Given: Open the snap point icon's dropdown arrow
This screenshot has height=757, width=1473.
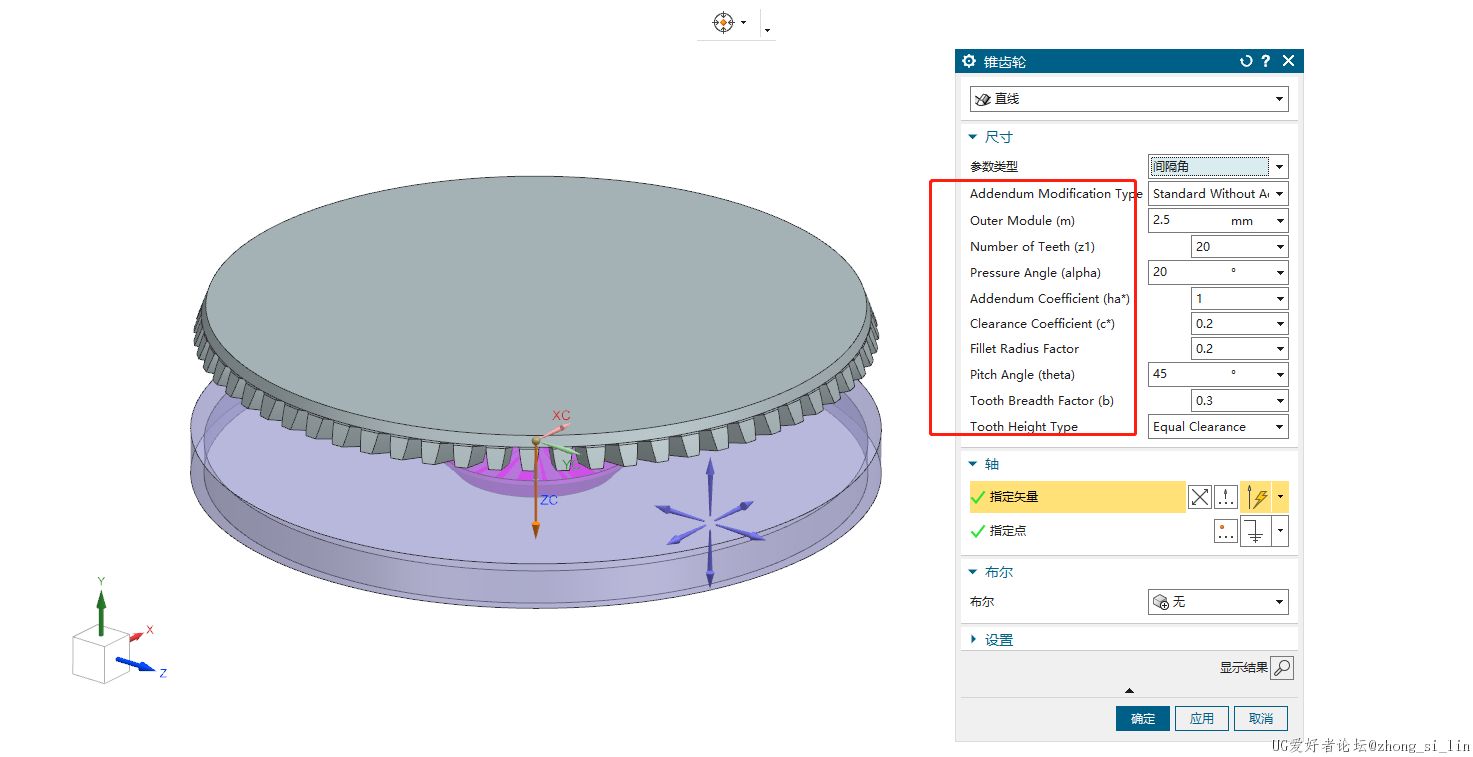Looking at the screenshot, I should 744,23.
